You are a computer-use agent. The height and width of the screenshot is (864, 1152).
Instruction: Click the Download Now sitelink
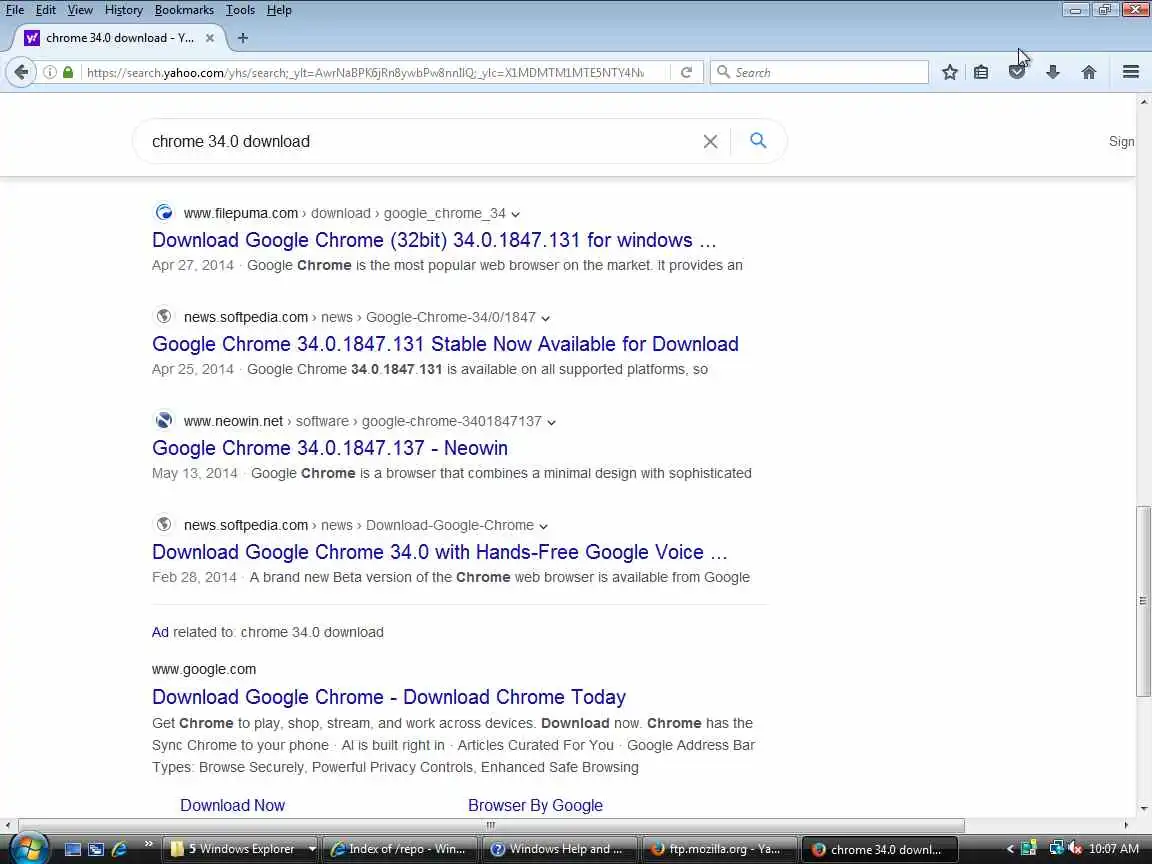[233, 805]
